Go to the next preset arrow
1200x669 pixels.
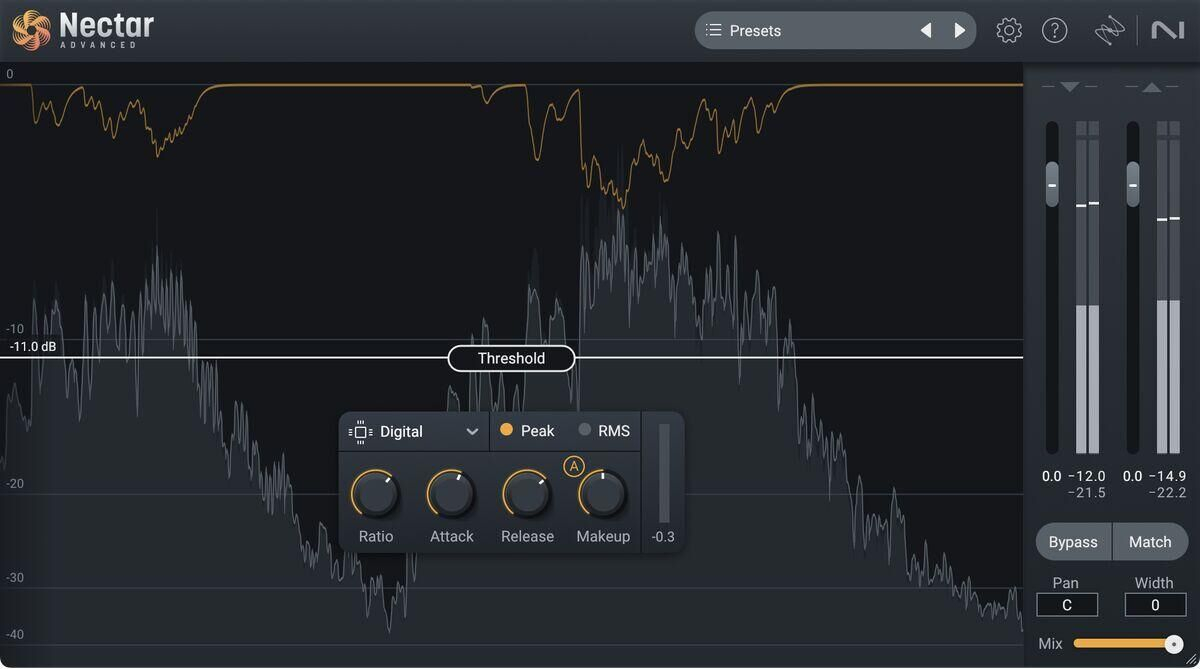click(x=960, y=31)
